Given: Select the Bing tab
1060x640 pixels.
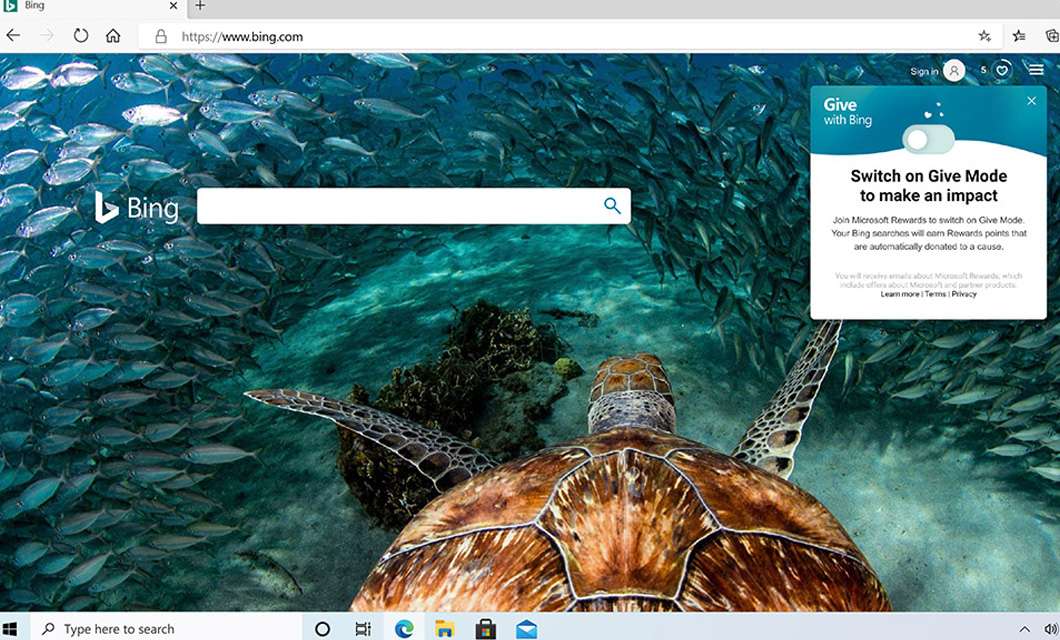Looking at the screenshot, I should pos(91,6).
